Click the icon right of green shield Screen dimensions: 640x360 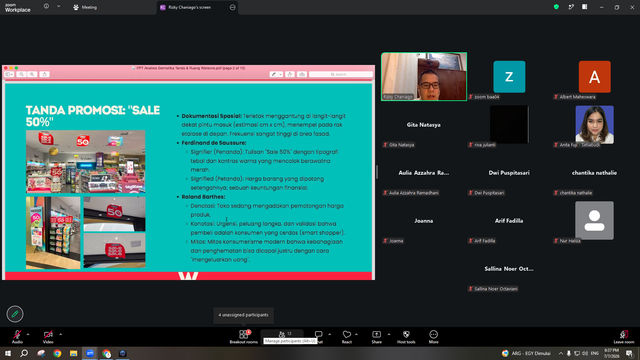pos(571,7)
